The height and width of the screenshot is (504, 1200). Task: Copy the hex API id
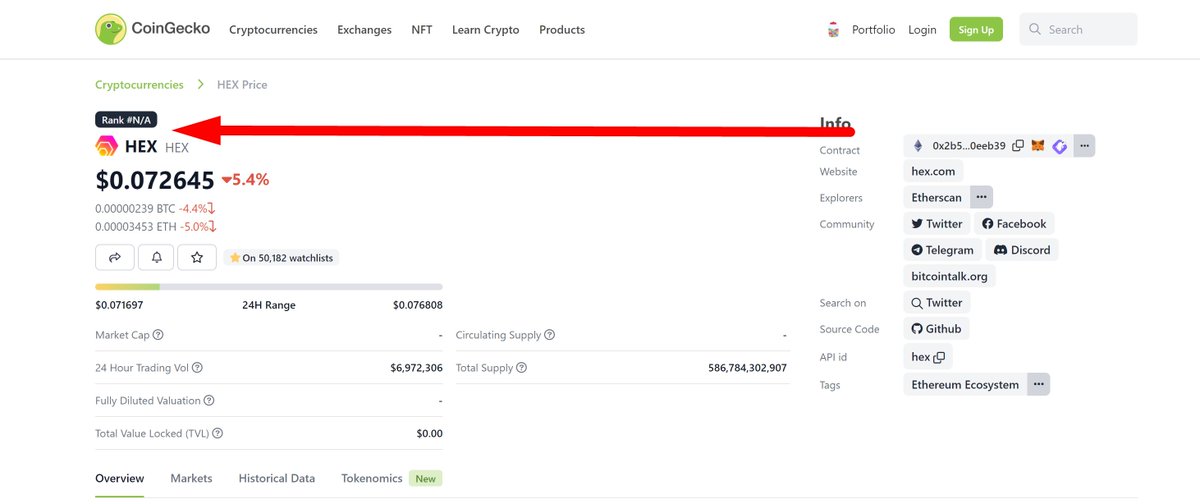click(x=940, y=357)
